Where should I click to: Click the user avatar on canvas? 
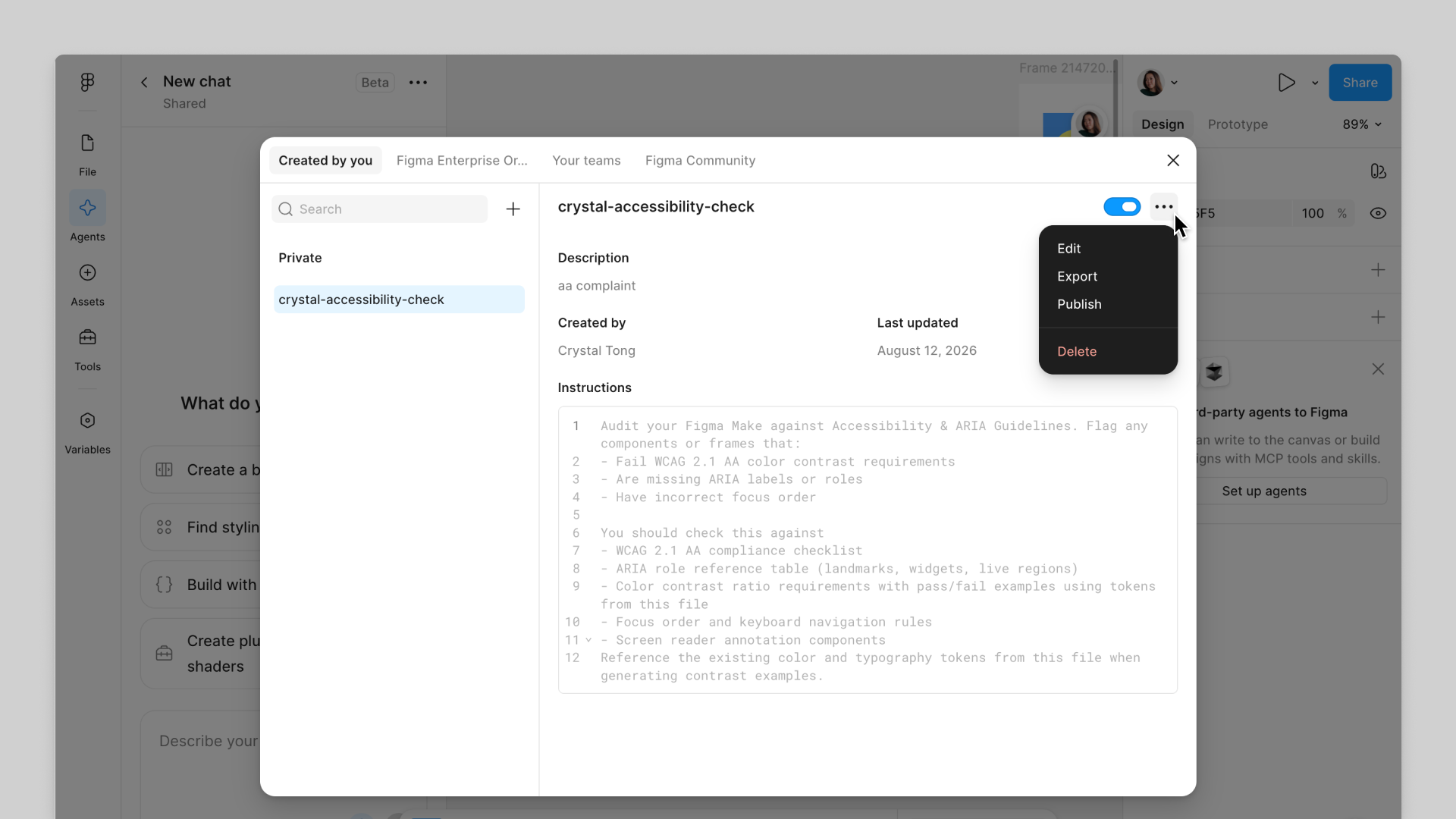click(1090, 123)
